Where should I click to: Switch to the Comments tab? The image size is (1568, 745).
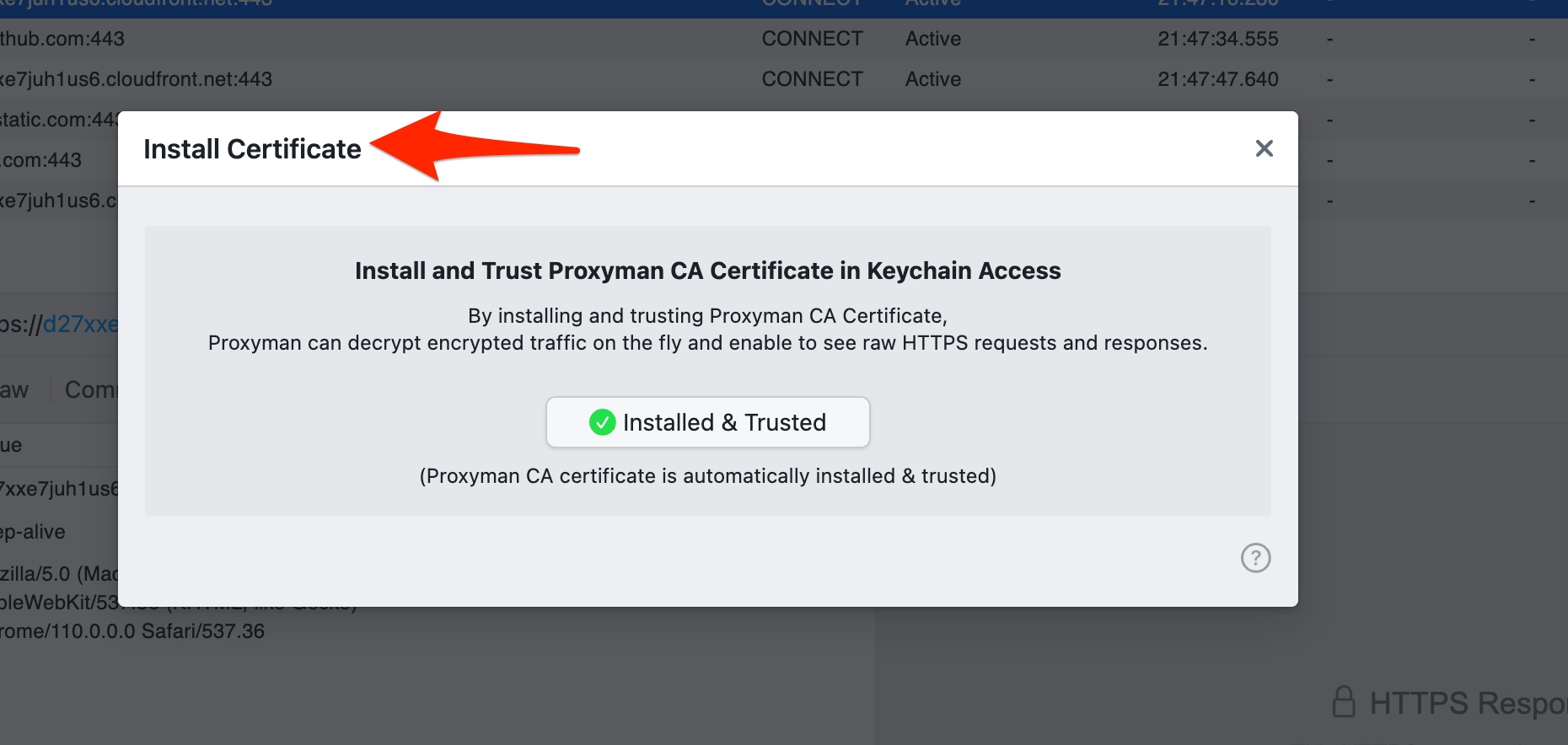pos(92,389)
